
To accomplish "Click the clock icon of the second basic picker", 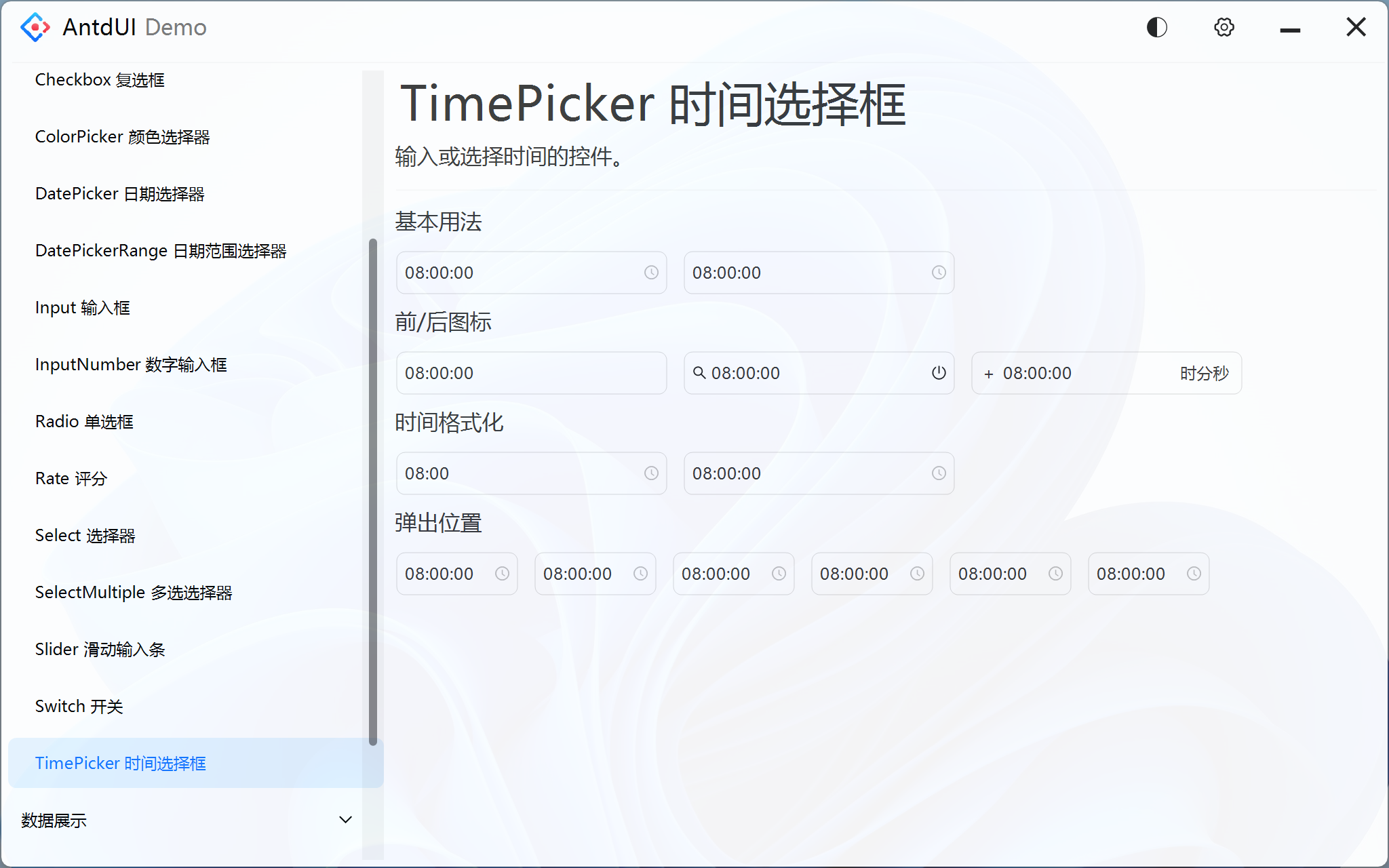I will pos(938,273).
